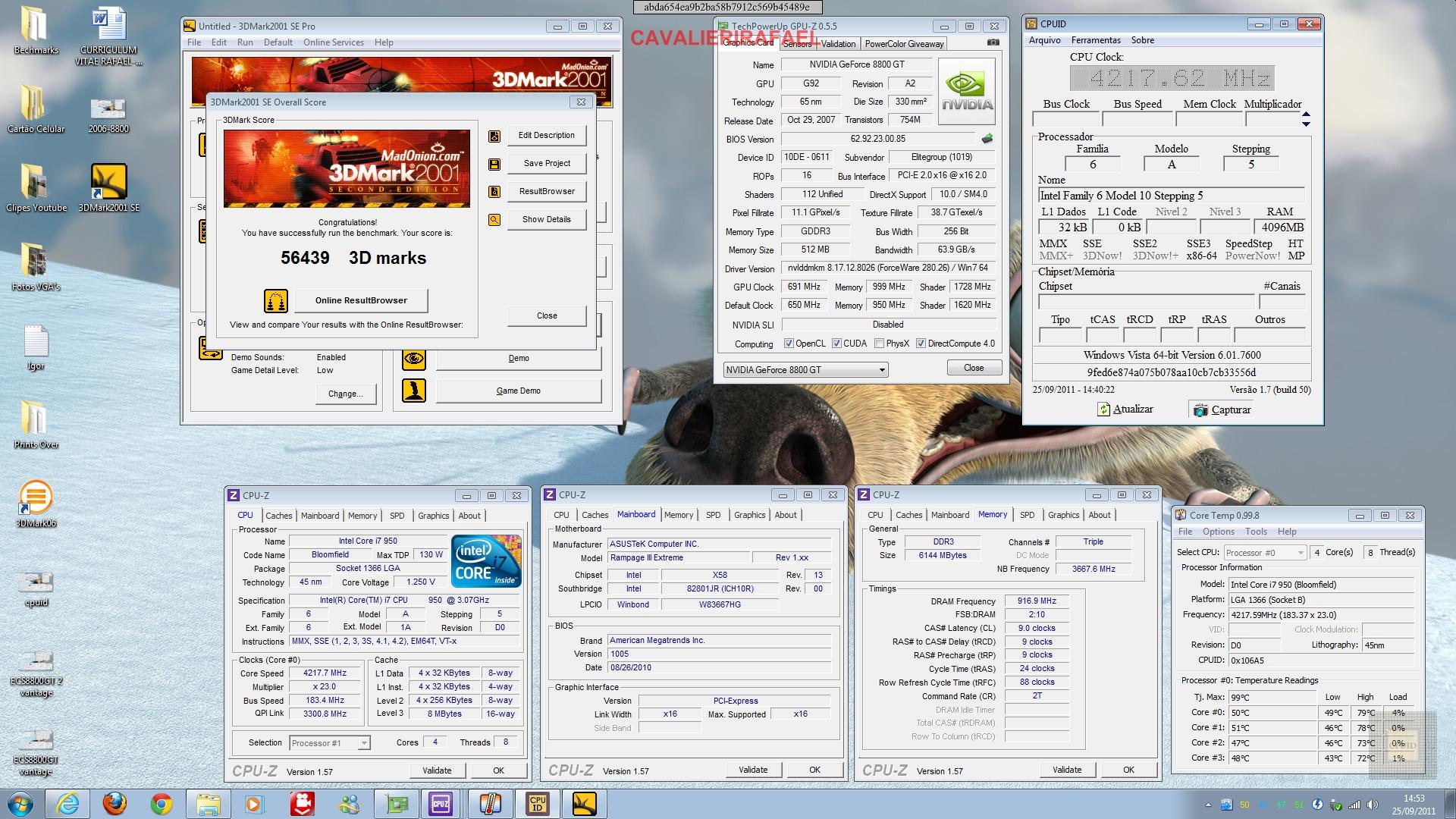The height and width of the screenshot is (819, 1456).
Task: Switch to SPD tab in Mainboard CPU-Z window
Action: click(x=714, y=515)
